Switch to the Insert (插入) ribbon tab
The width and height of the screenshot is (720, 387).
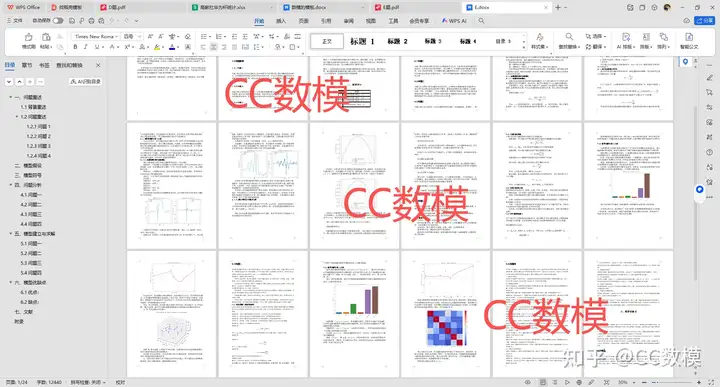pyautogui.click(x=281, y=21)
